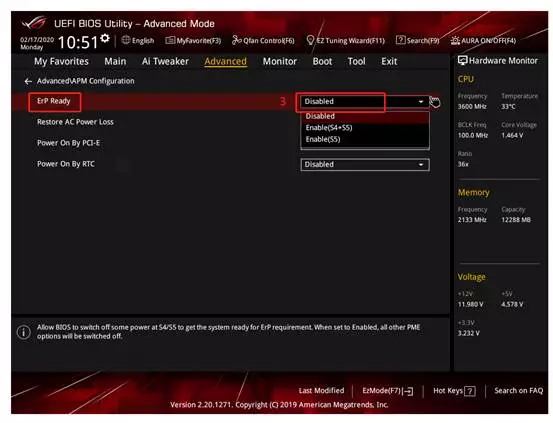Switch to the Main tab
This screenshot has height=423, width=553.
click(x=115, y=61)
